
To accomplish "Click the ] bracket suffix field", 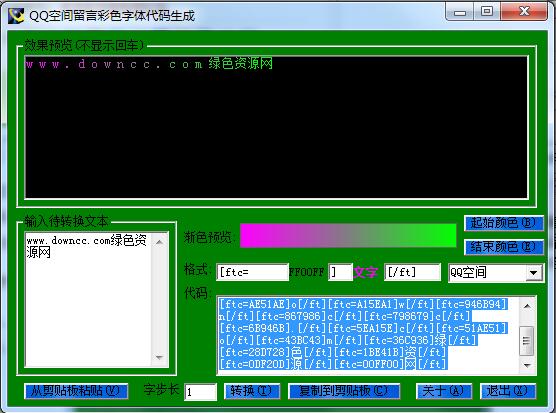I will tap(340, 272).
